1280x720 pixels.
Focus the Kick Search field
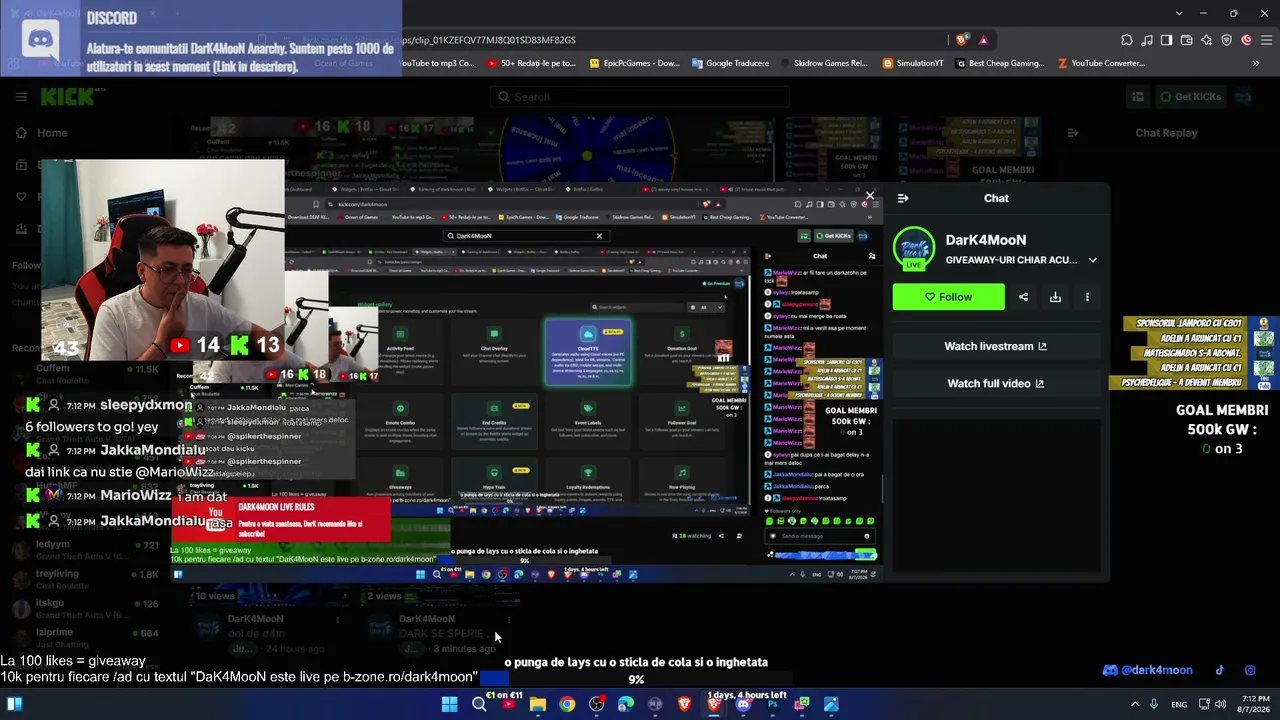pos(640,97)
